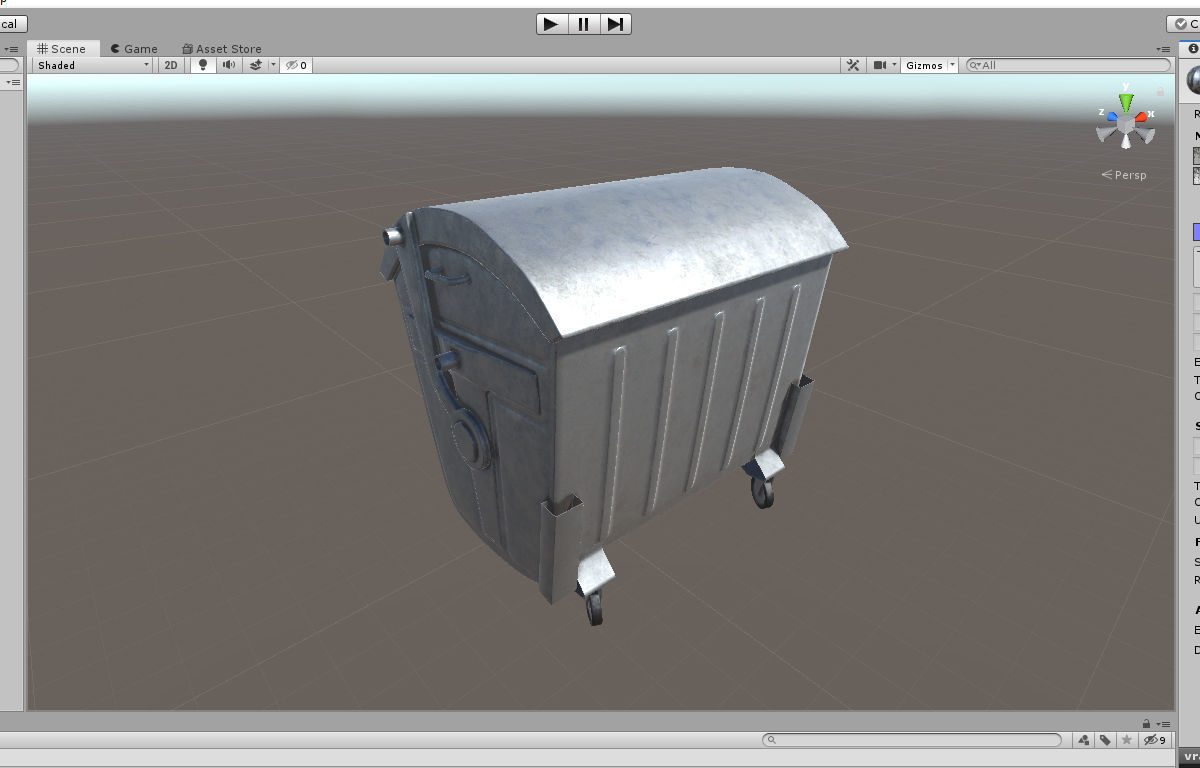Start Play mode with the Play button
This screenshot has width=1200, height=768.
551,24
